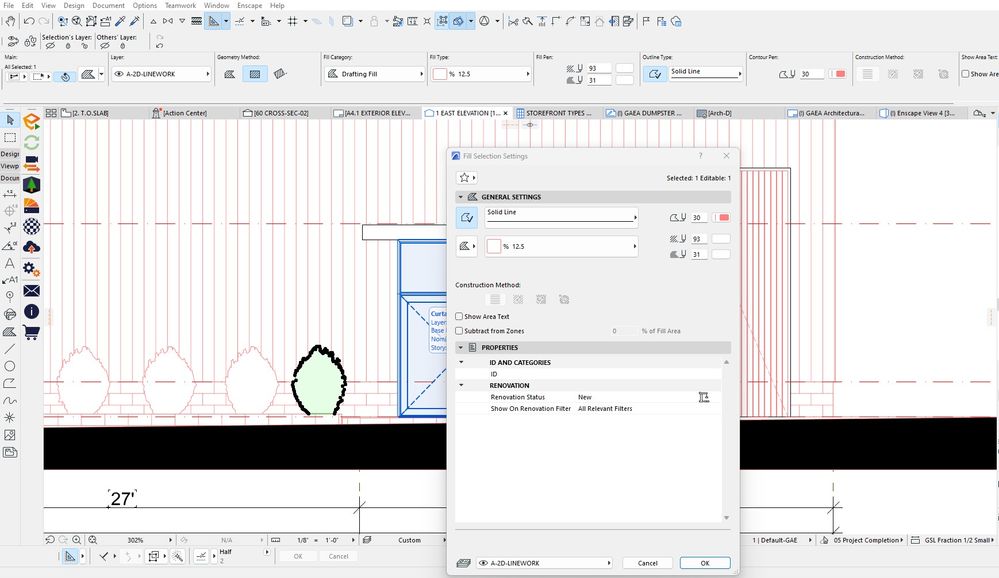Image resolution: width=999 pixels, height=578 pixels.
Task: Collapse the General Settings panel
Action: (461, 197)
